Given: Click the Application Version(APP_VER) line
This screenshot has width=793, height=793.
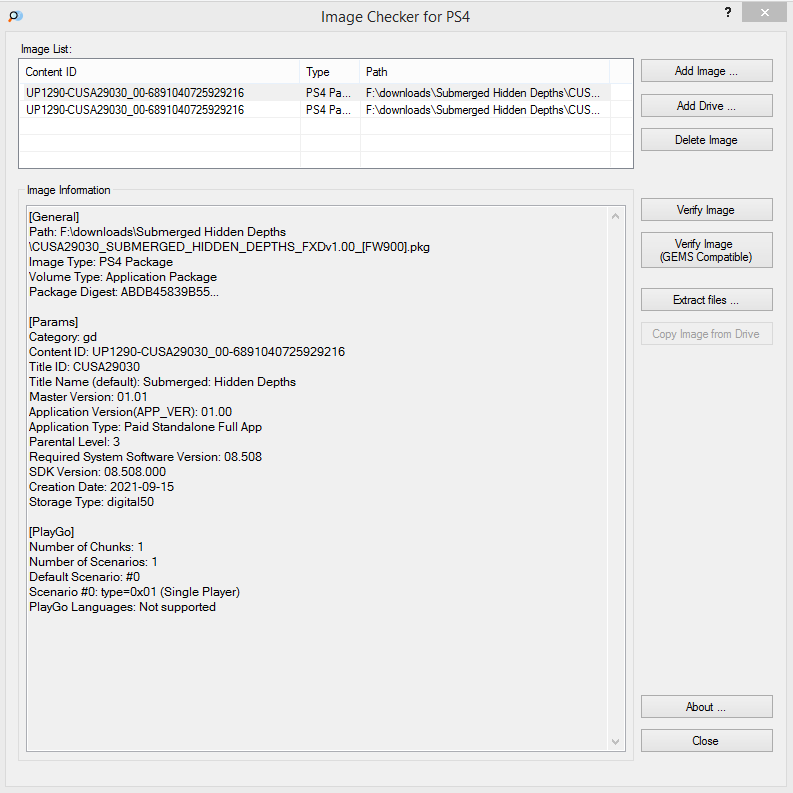Looking at the screenshot, I should 130,412.
